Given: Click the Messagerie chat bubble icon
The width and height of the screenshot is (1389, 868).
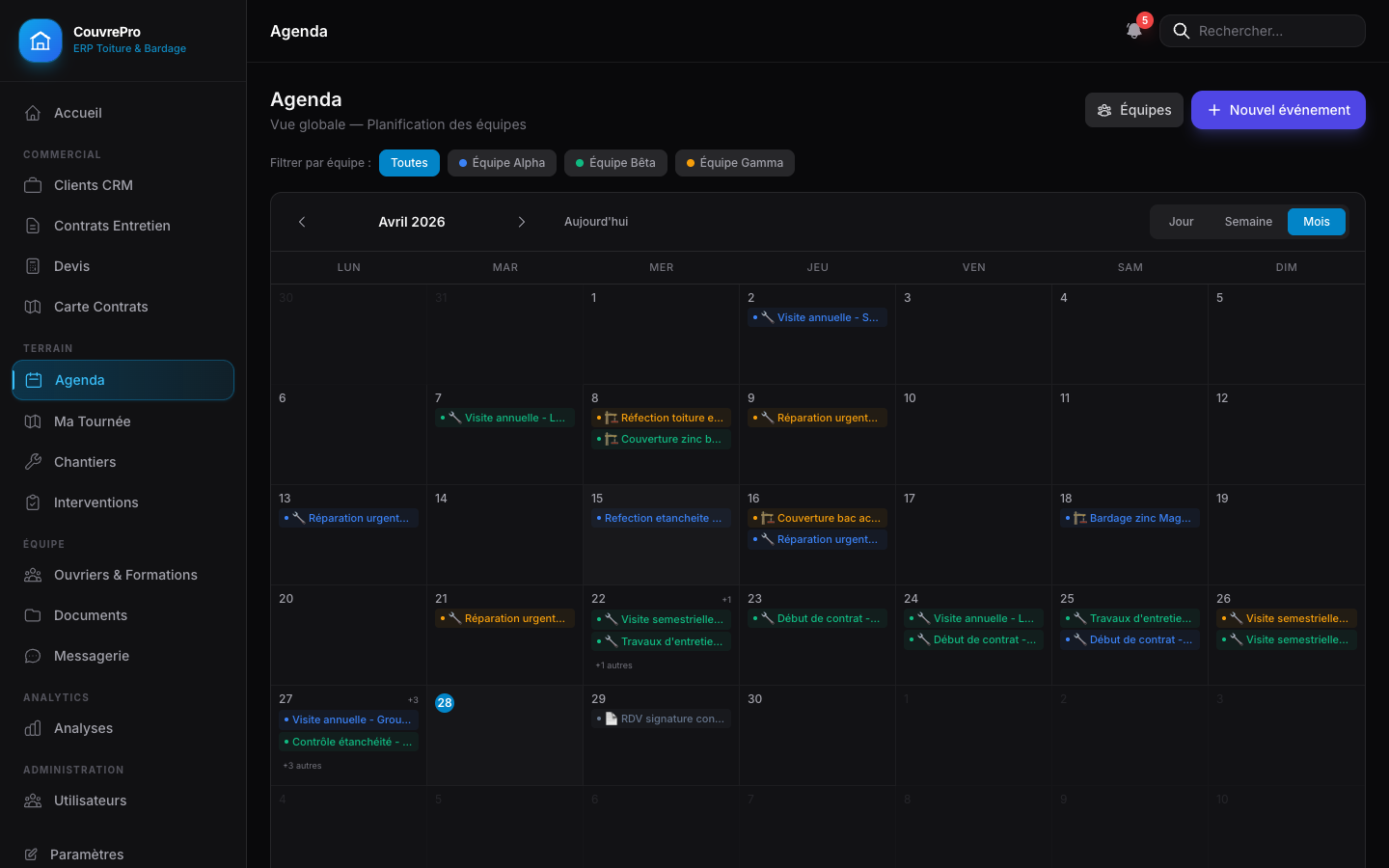Looking at the screenshot, I should (x=33, y=656).
